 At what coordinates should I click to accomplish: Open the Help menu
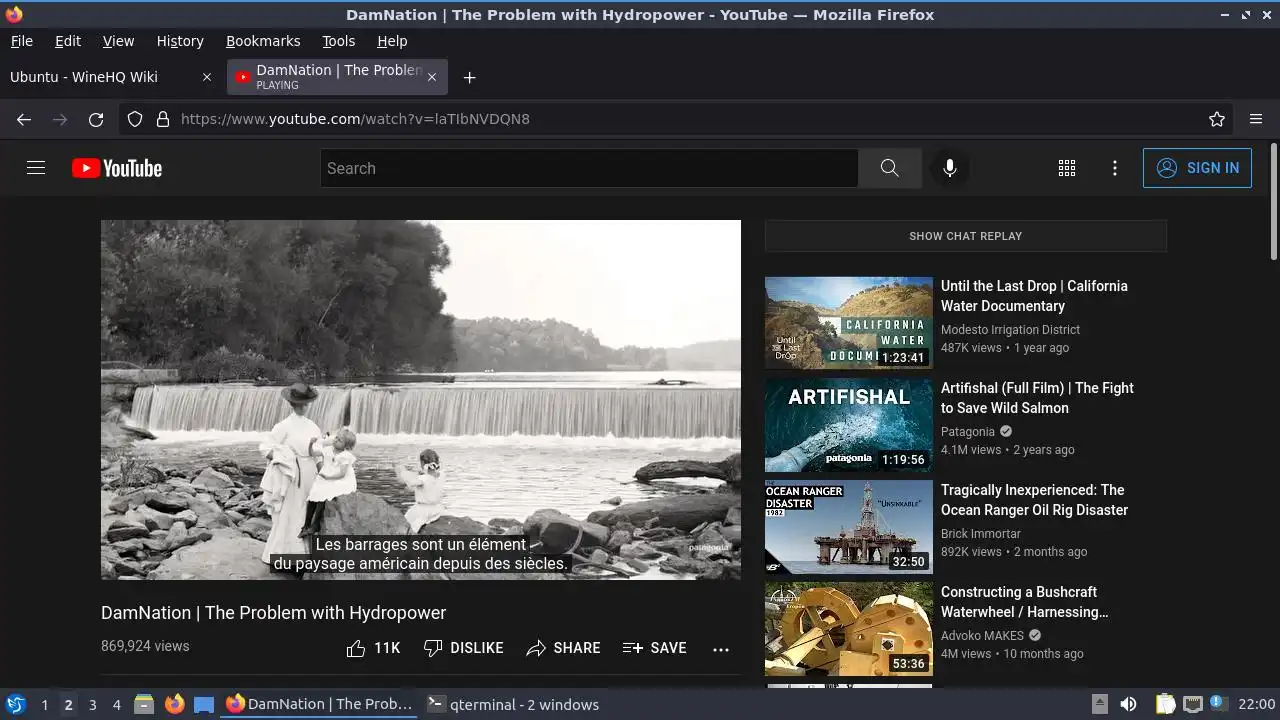392,41
